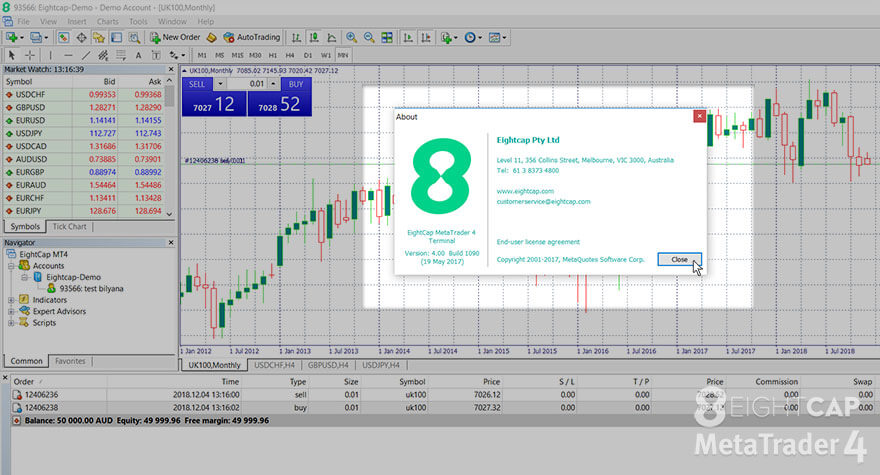Open the New Chart toolbar icon
The height and width of the screenshot is (475, 880).
[11, 38]
